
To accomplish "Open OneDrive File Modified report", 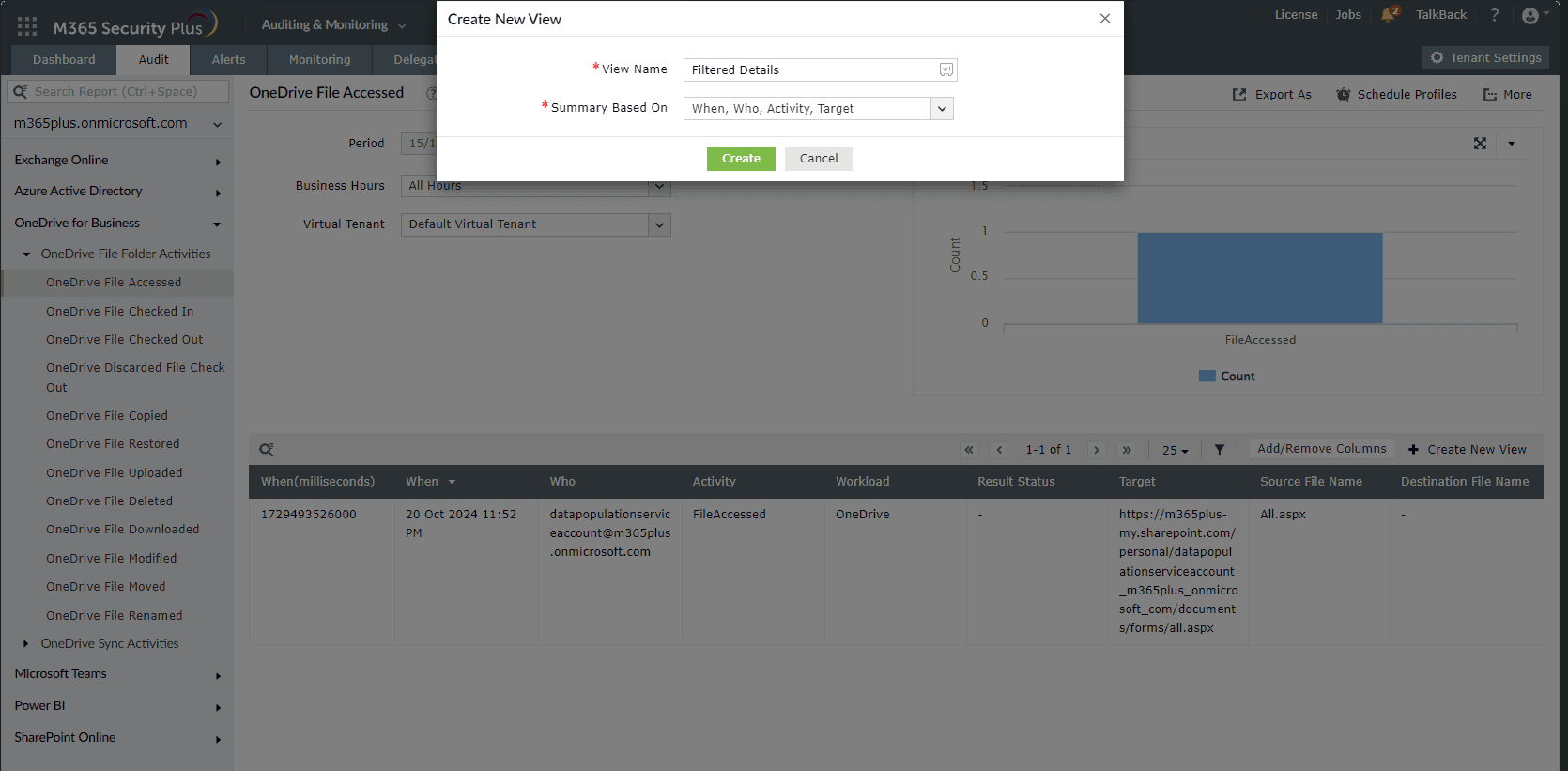I will click(111, 558).
